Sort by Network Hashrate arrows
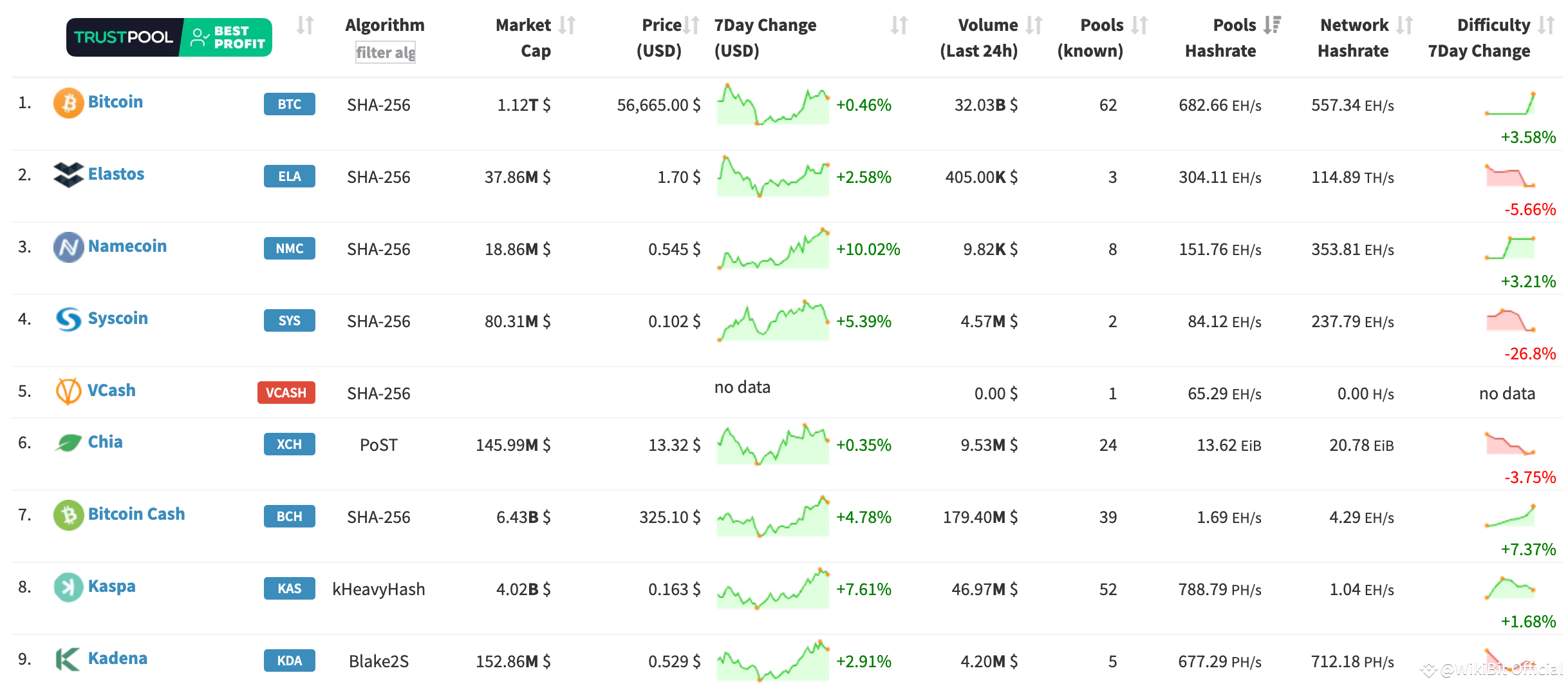 tap(1405, 26)
